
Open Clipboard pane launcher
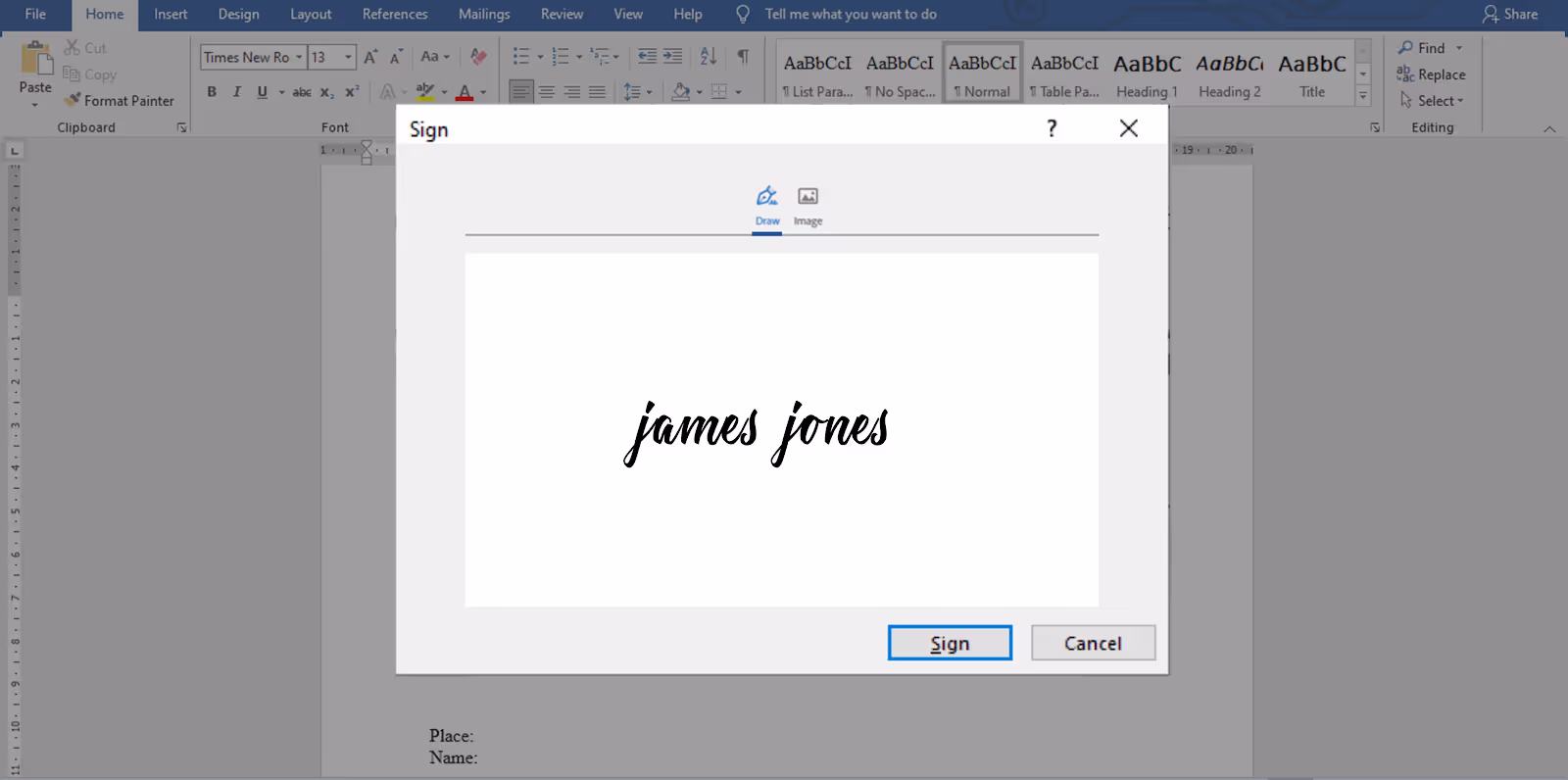[181, 127]
